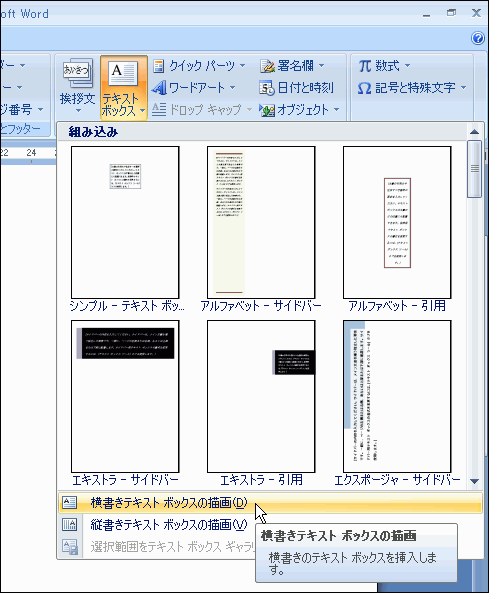Insert 日付と時刻 date and time
This screenshot has height=593, width=489.
(297, 88)
